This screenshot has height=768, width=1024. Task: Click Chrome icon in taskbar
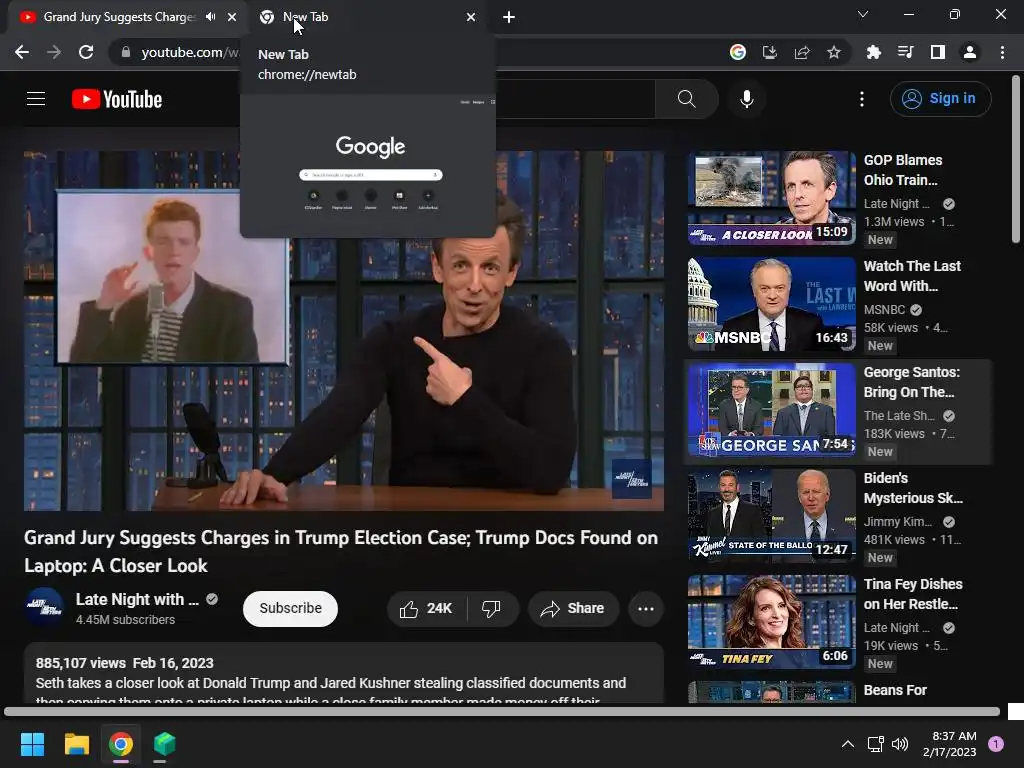pyautogui.click(x=121, y=744)
